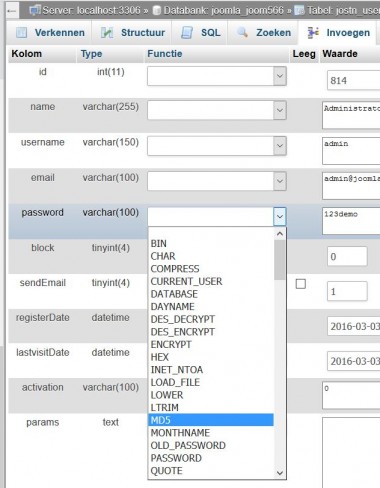380x488 pixels.
Task: Click the lastvisitDate value field
Action: coord(353,361)
